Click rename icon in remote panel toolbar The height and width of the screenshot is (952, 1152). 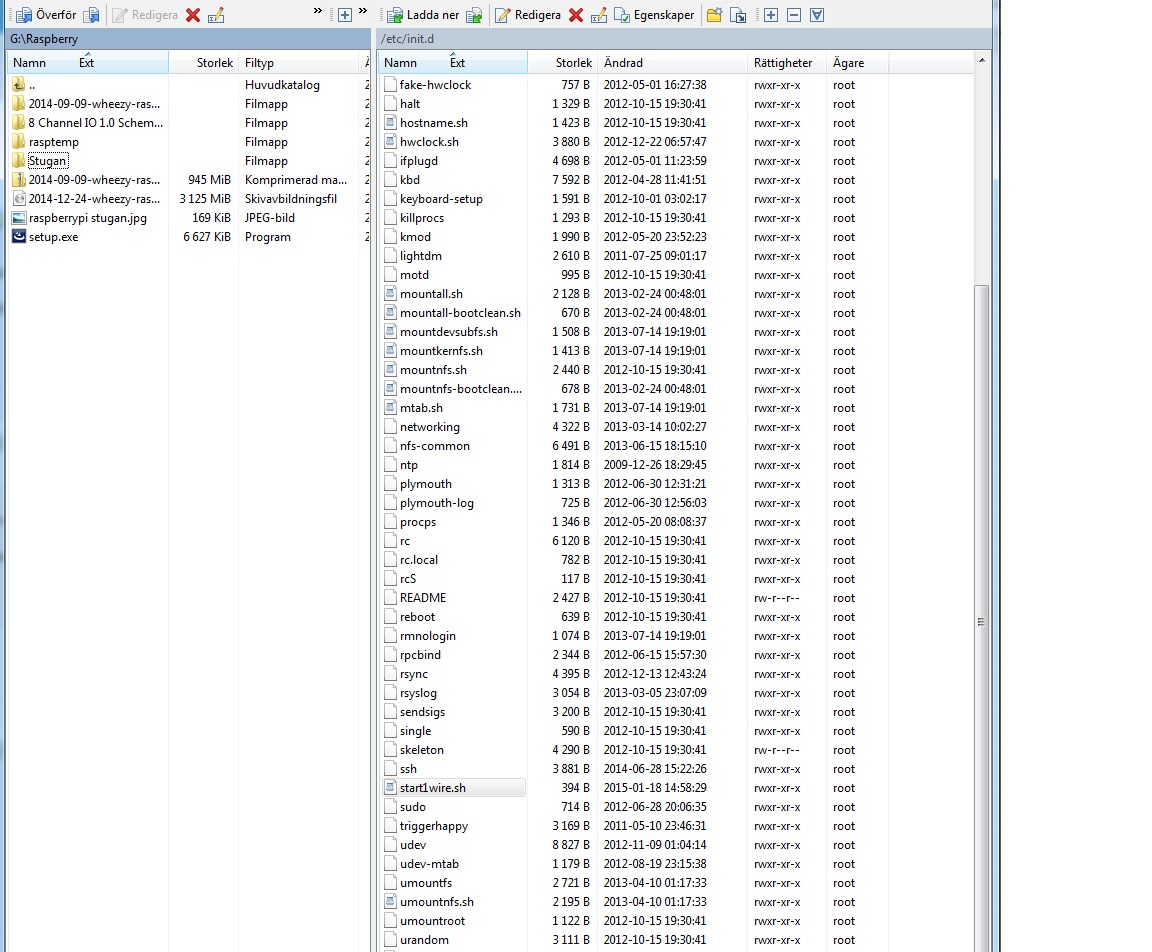pos(599,15)
